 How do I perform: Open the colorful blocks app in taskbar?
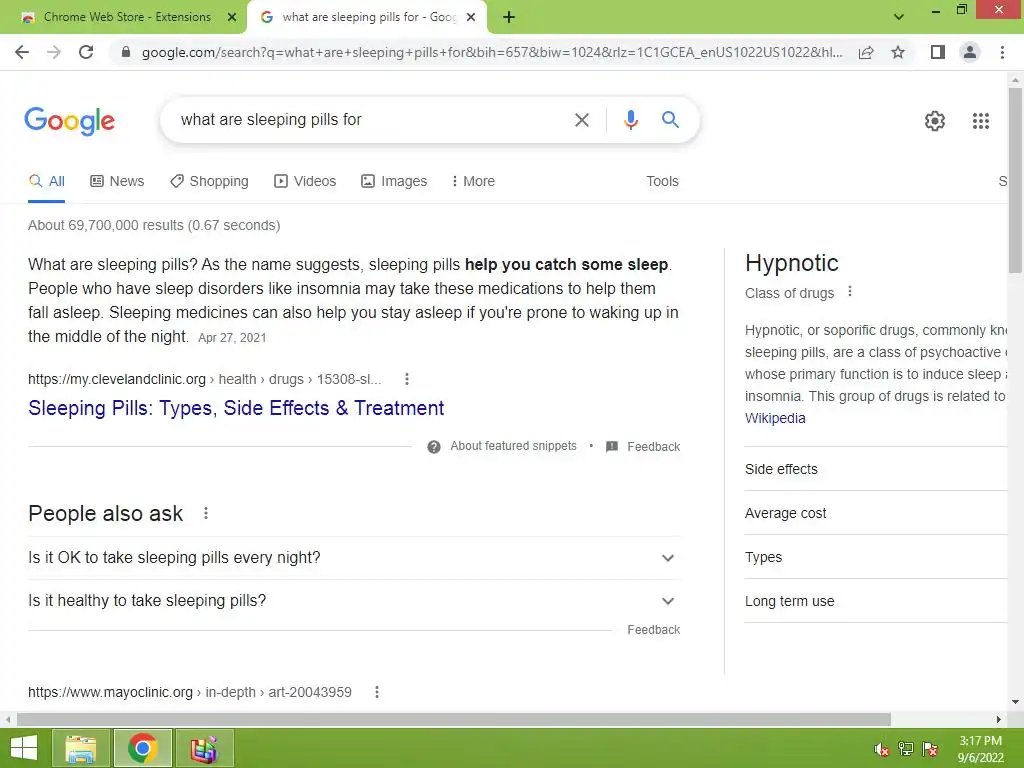pos(204,748)
